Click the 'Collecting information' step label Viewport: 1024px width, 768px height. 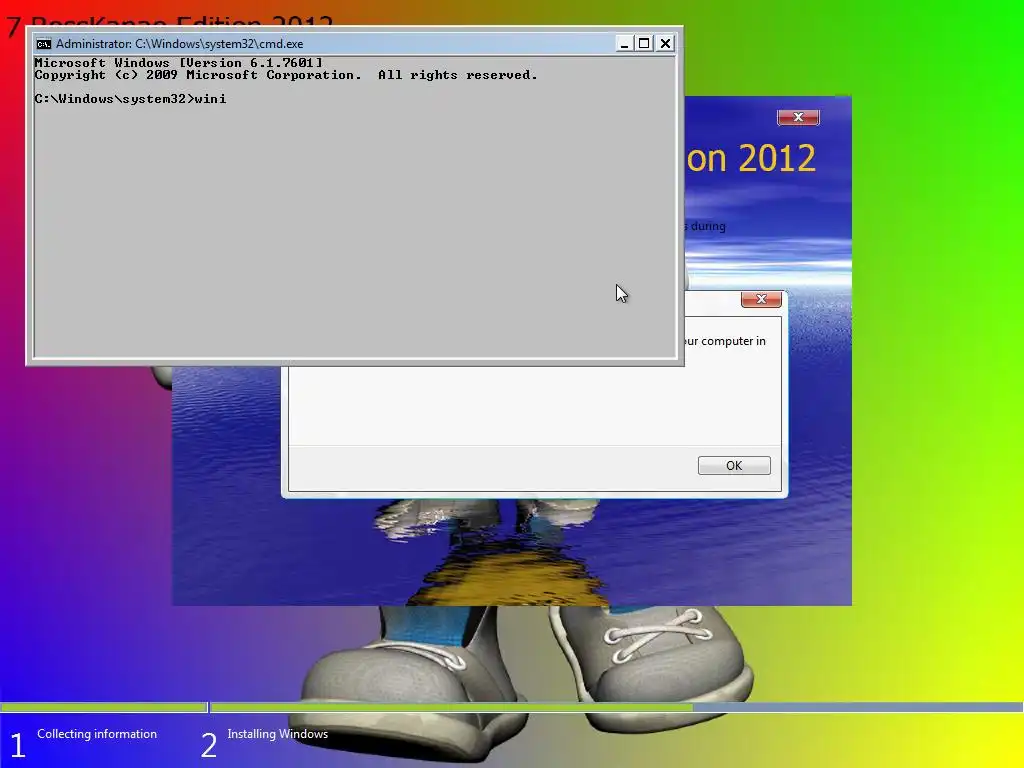[x=97, y=734]
